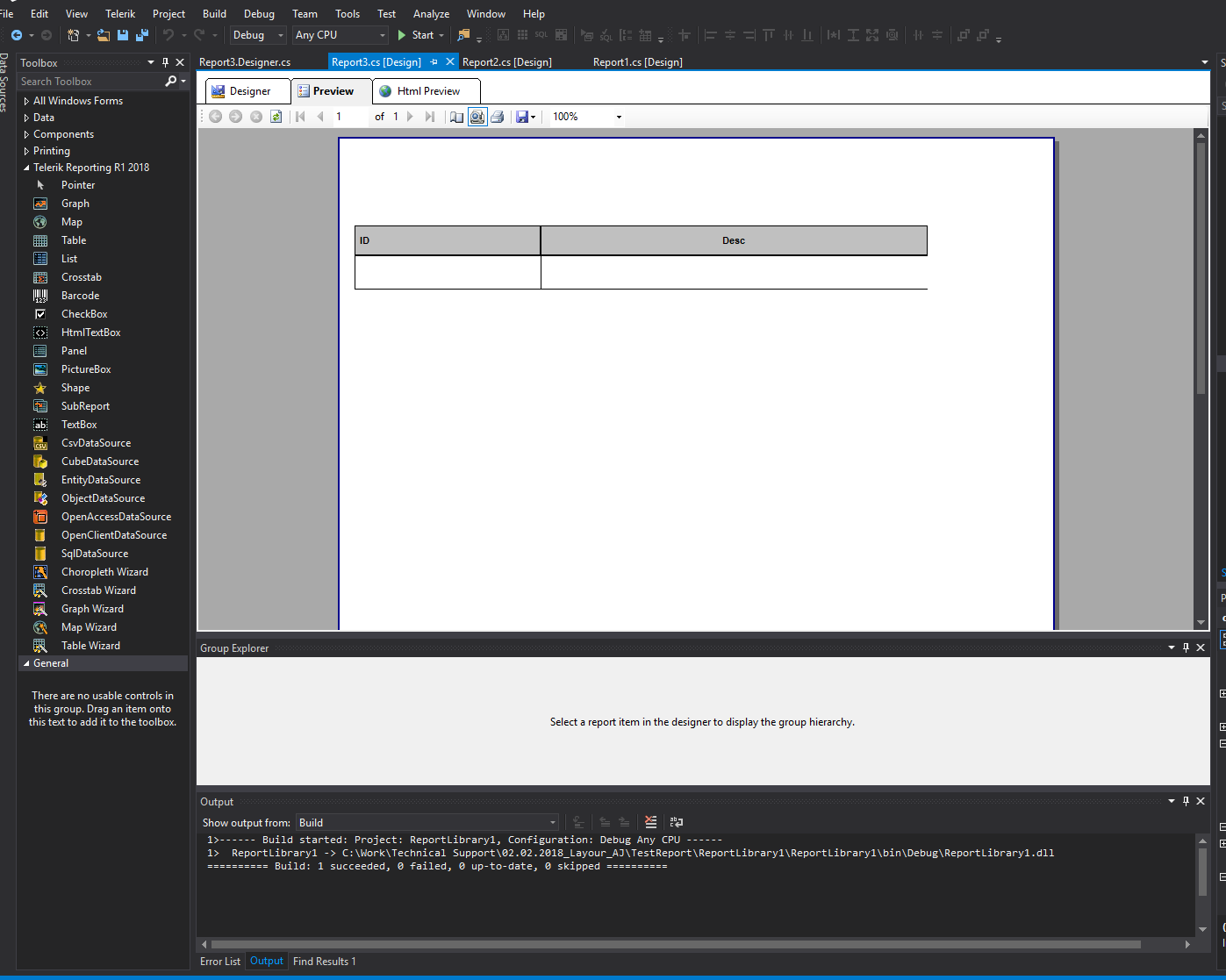The image size is (1226, 980).
Task: Open the Export format dropdown arrow
Action: (533, 117)
